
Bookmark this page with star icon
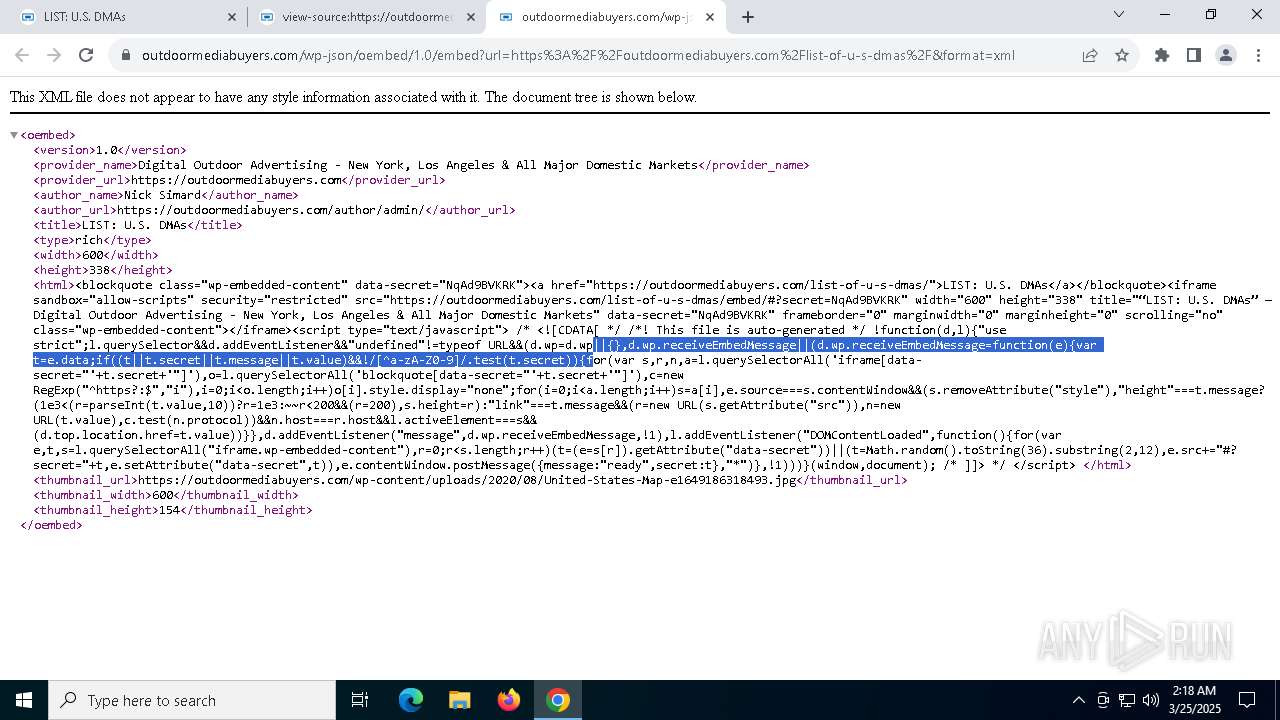tap(1122, 55)
